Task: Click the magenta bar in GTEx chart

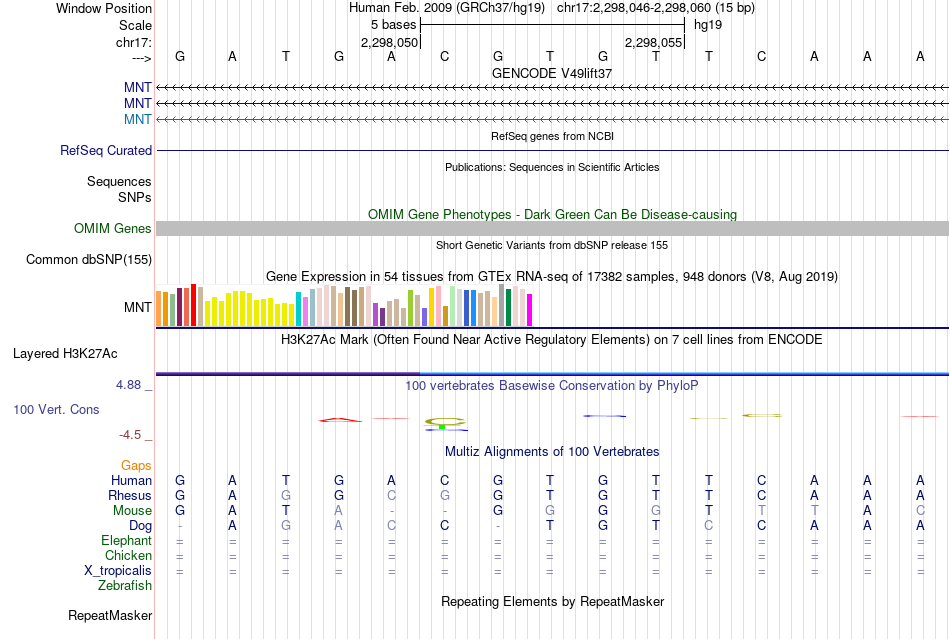Action: pyautogui.click(x=530, y=310)
